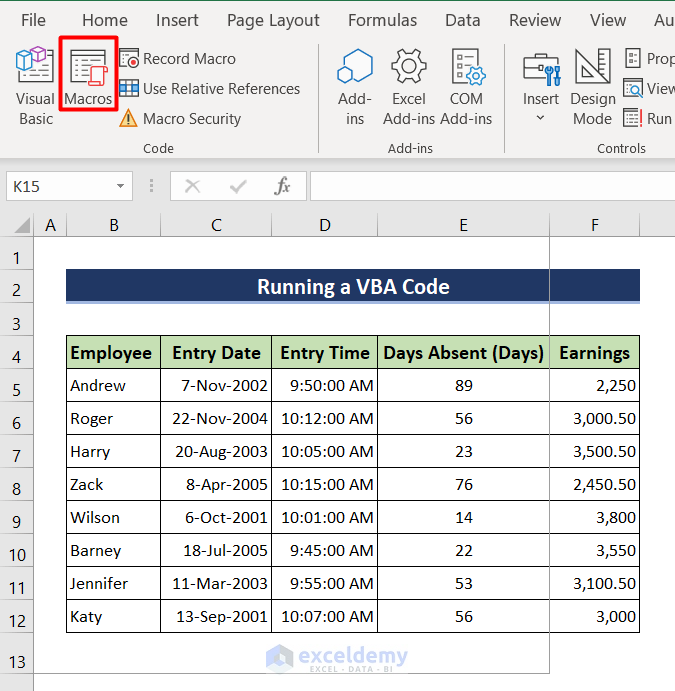Start Record Macro

point(191,59)
